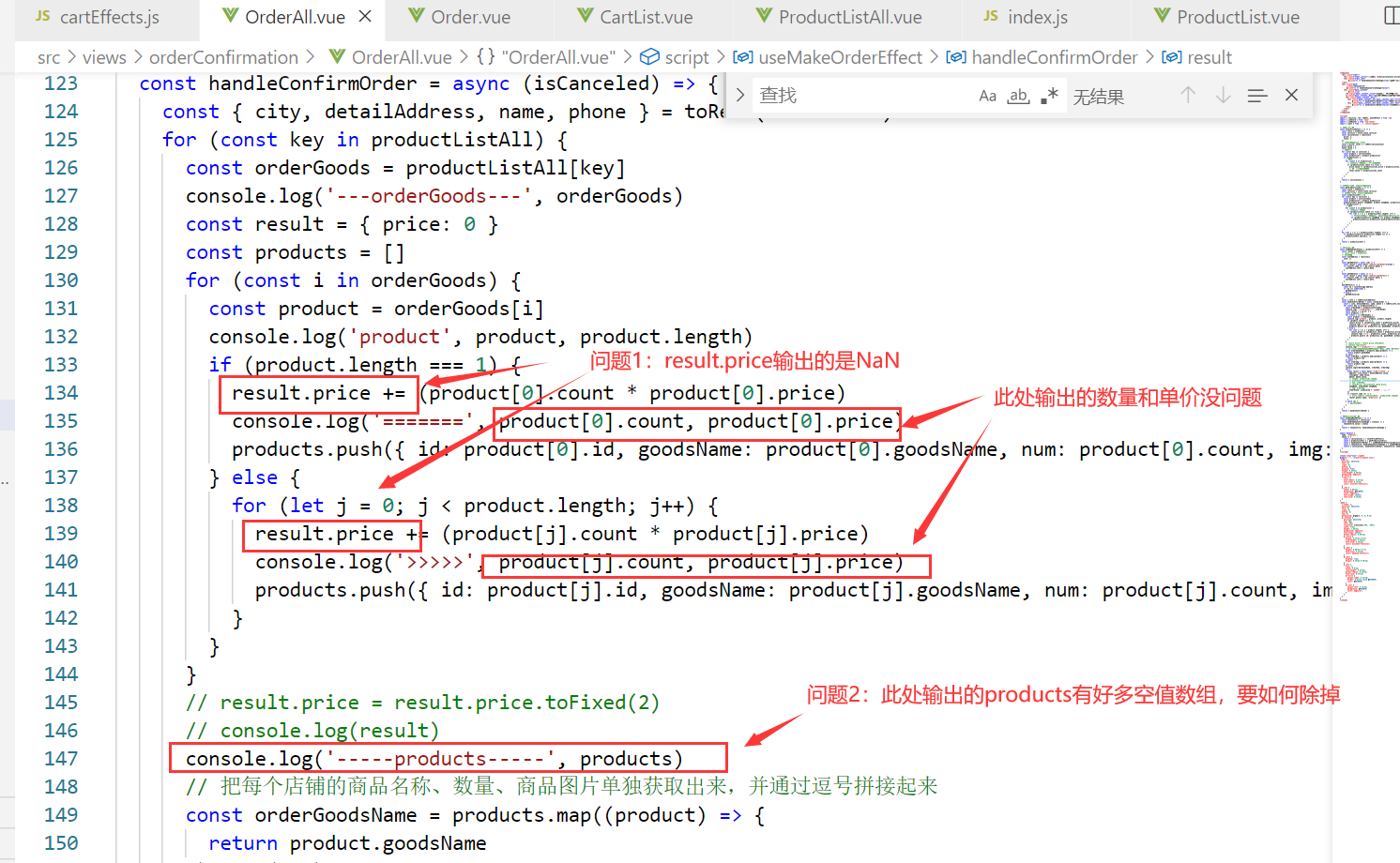This screenshot has width=1400, height=863.
Task: Expand the orderConfirmation breadcrumb
Action: [223, 58]
